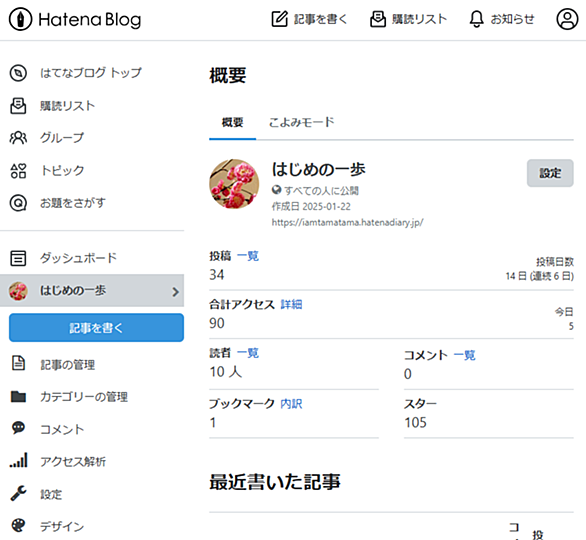Click the globe icon beside すべての人に公開
Viewport: 586px width, 540px height.
tap(277, 190)
